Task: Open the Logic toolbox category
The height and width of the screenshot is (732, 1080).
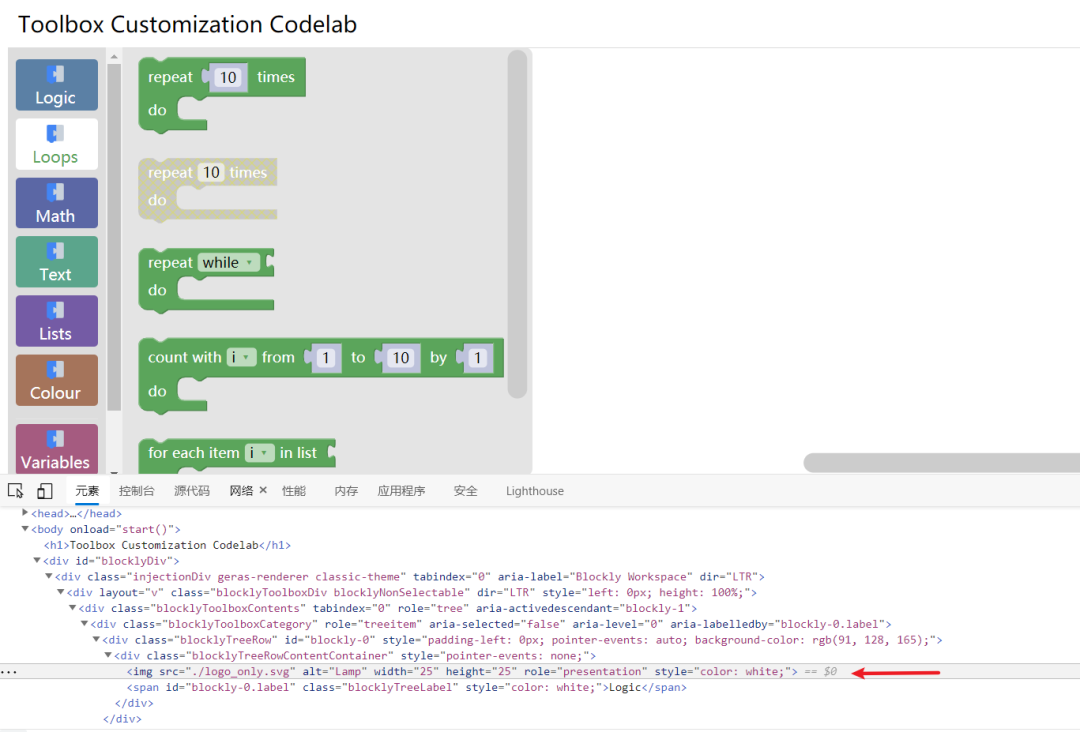Action: pyautogui.click(x=56, y=85)
